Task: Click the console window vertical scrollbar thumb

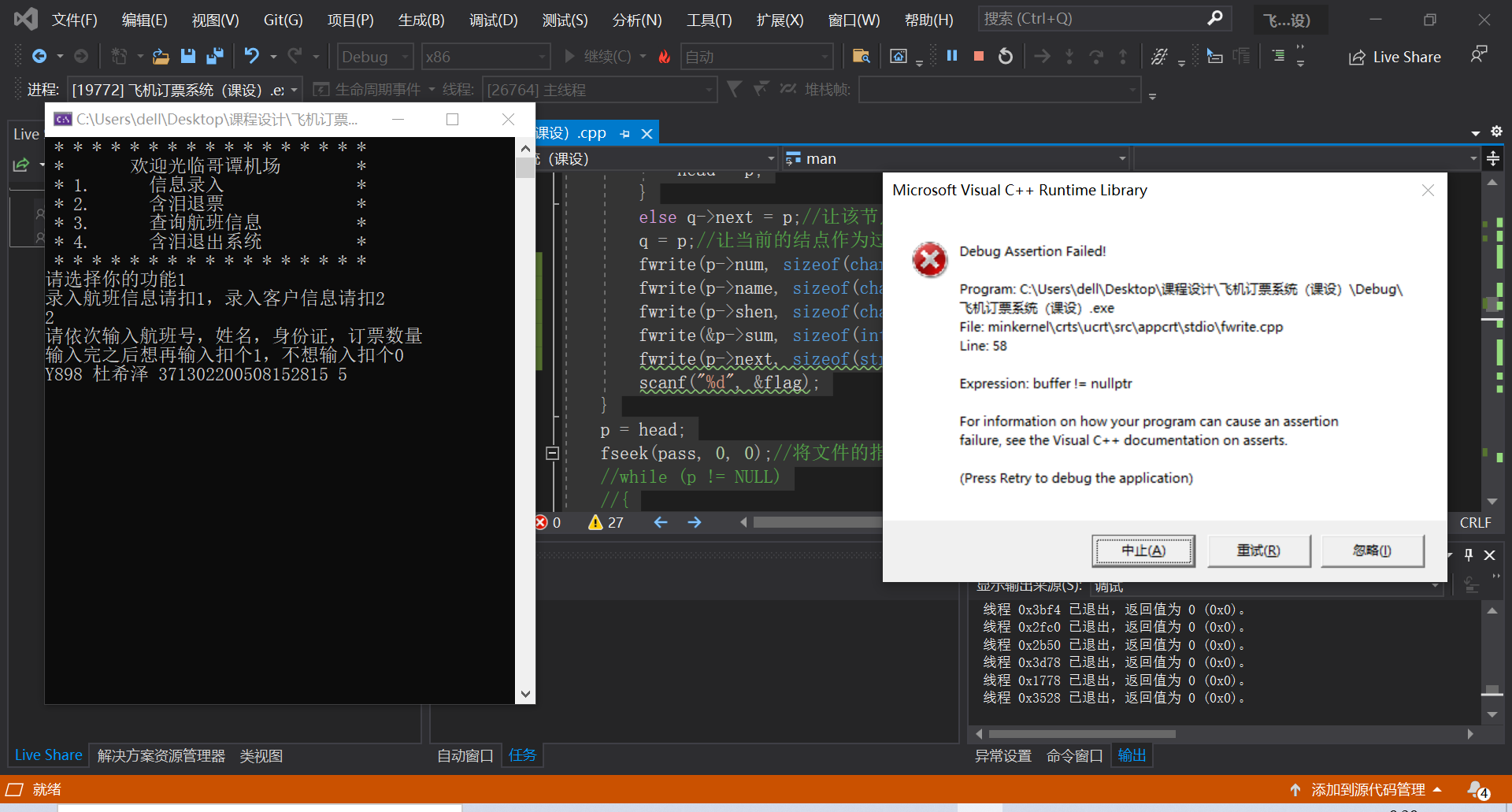Action: point(525,168)
